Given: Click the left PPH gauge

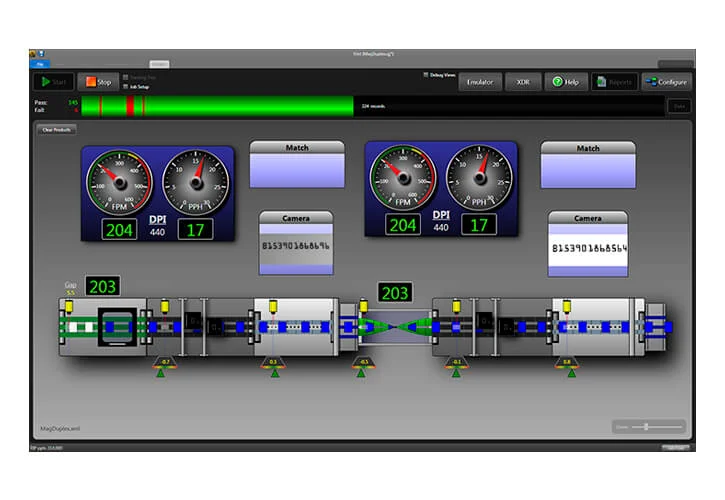Looking at the screenshot, I should 196,182.
